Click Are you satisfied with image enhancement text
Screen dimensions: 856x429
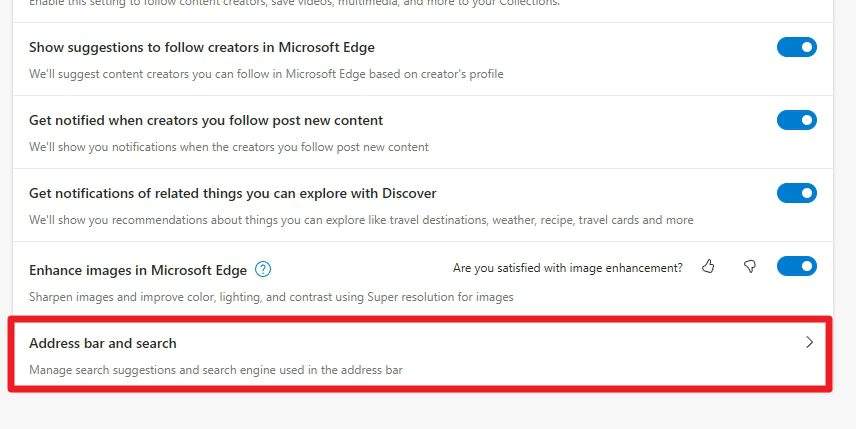(568, 268)
